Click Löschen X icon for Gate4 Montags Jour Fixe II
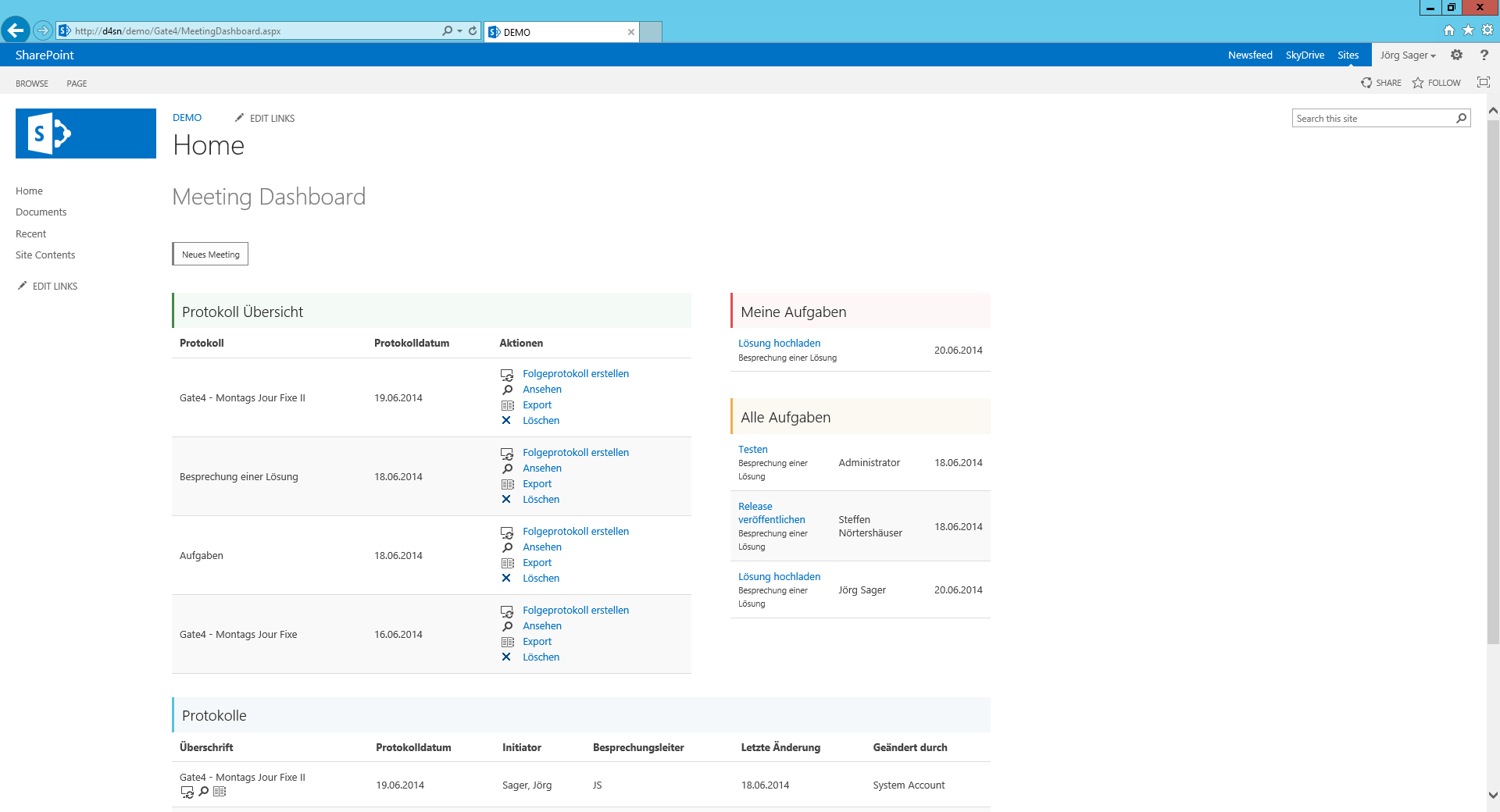Viewport: 1500px width, 812px height. (506, 420)
